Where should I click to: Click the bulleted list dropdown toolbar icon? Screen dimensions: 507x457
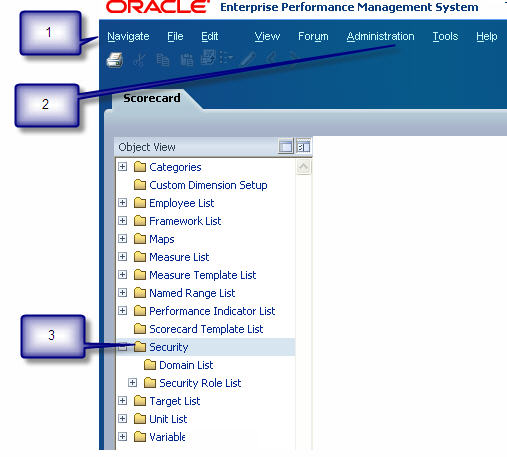tap(226, 58)
